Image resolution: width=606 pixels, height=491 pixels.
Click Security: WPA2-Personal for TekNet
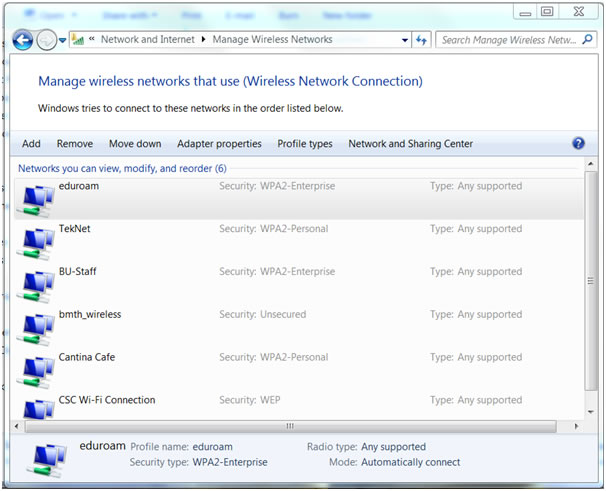pos(274,229)
